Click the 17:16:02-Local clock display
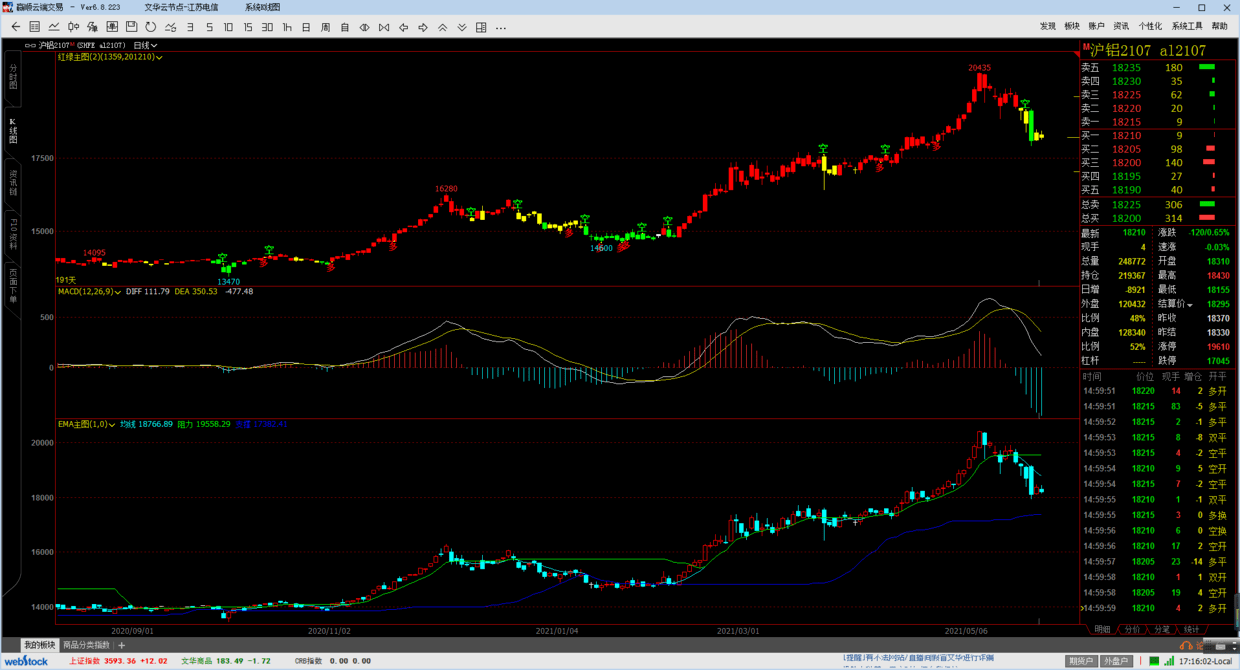Image resolution: width=1240 pixels, height=670 pixels. click(1205, 661)
